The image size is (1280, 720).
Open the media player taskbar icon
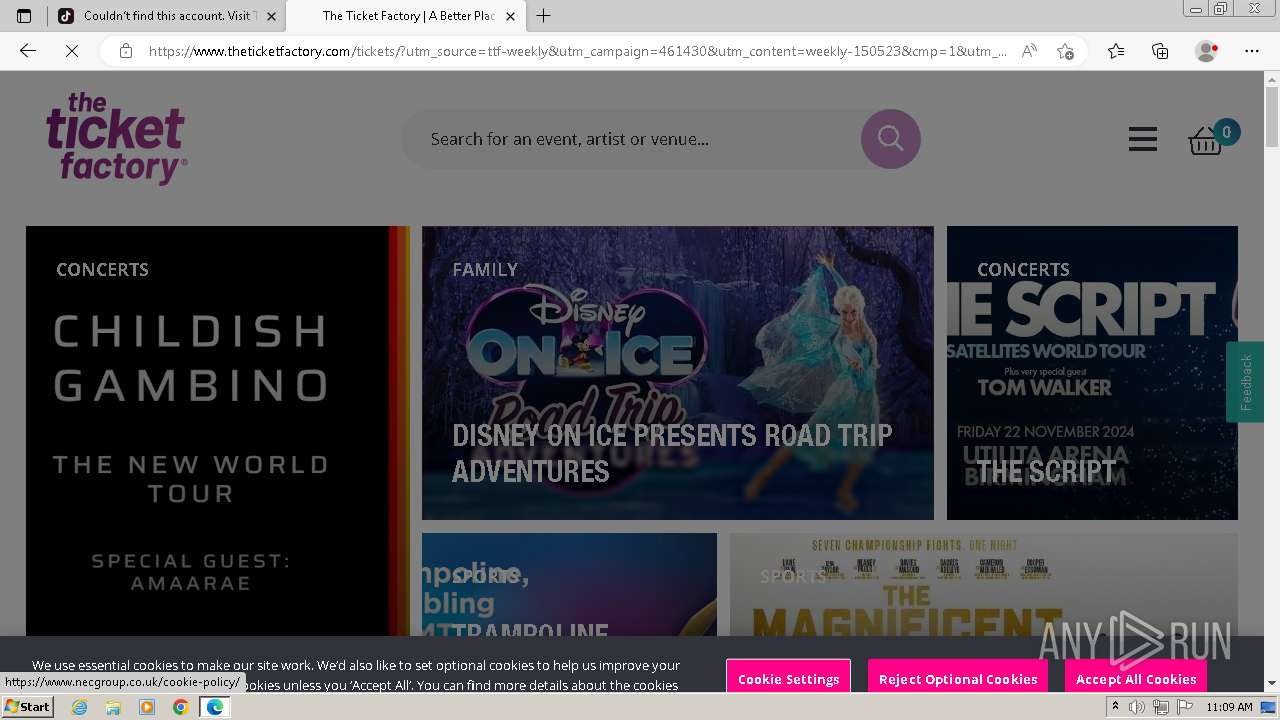pyautogui.click(x=147, y=707)
